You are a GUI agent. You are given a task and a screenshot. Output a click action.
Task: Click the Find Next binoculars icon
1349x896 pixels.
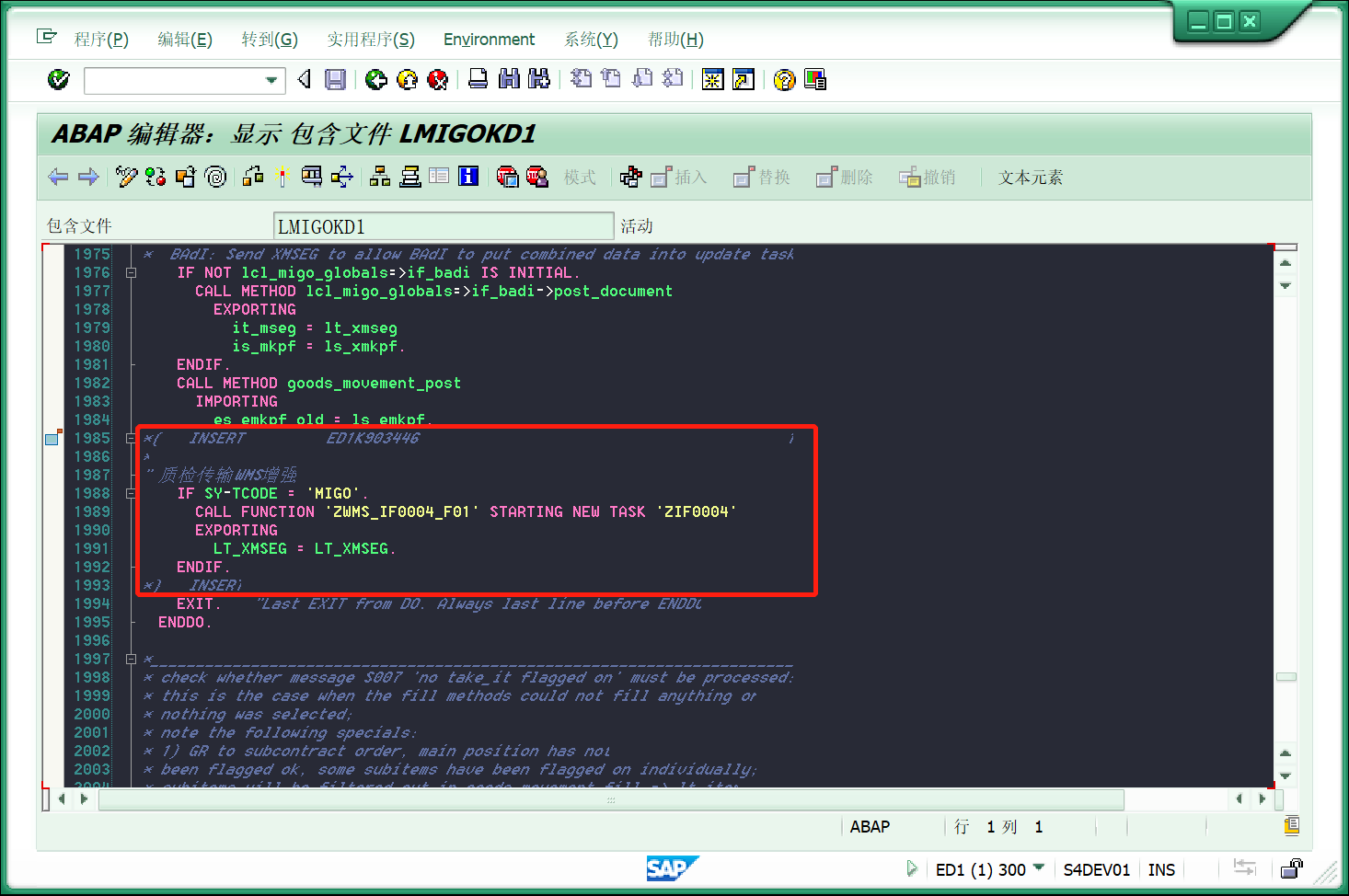(539, 80)
